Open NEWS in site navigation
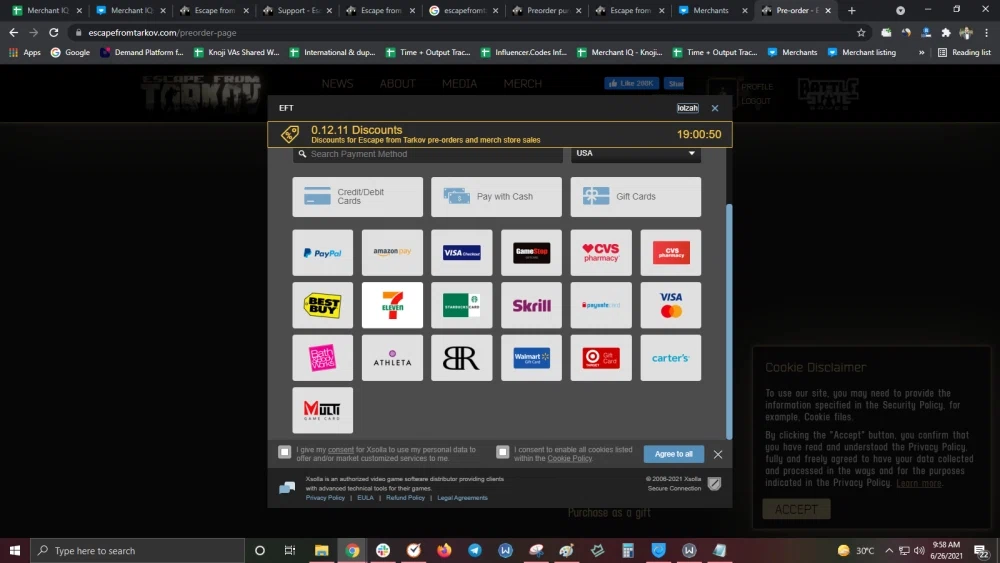The width and height of the screenshot is (1000, 563). (x=337, y=84)
